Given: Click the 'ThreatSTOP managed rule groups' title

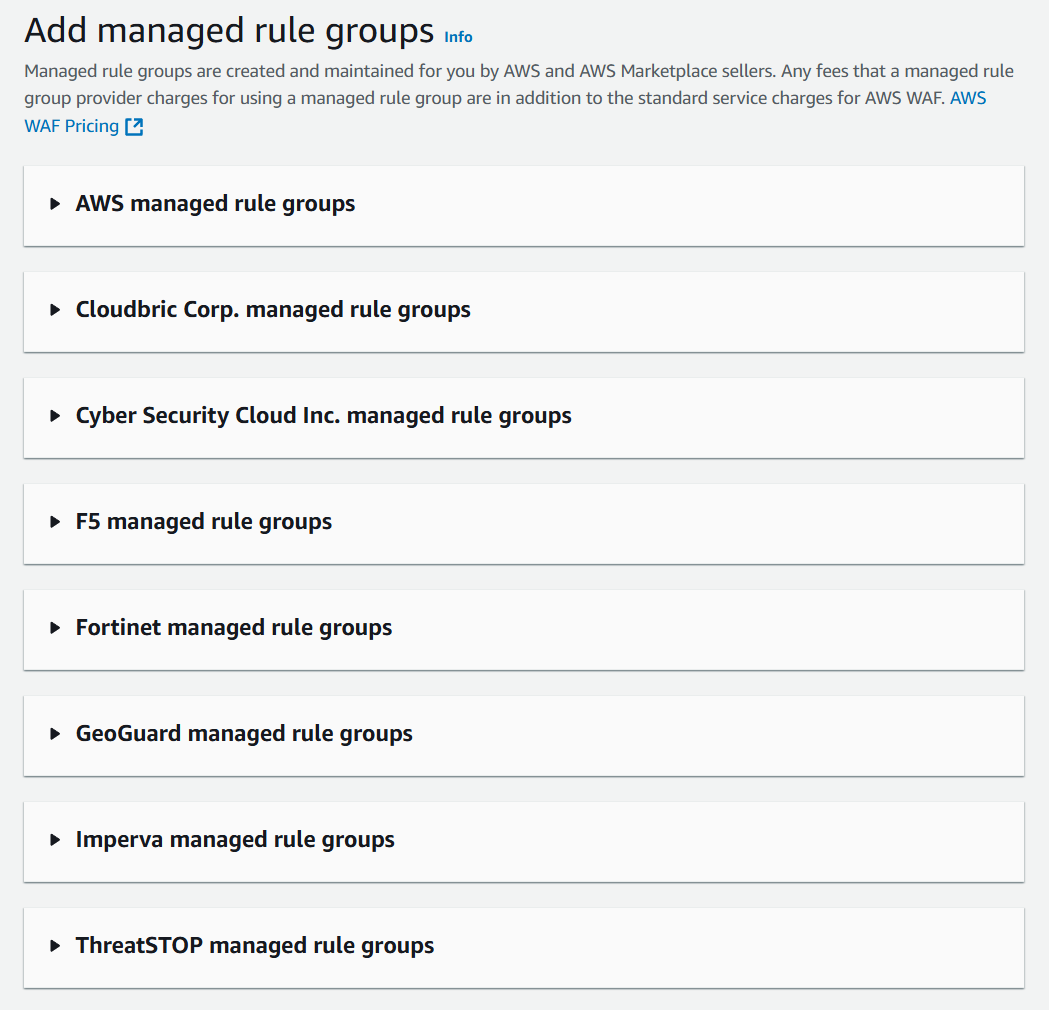Looking at the screenshot, I should [255, 946].
